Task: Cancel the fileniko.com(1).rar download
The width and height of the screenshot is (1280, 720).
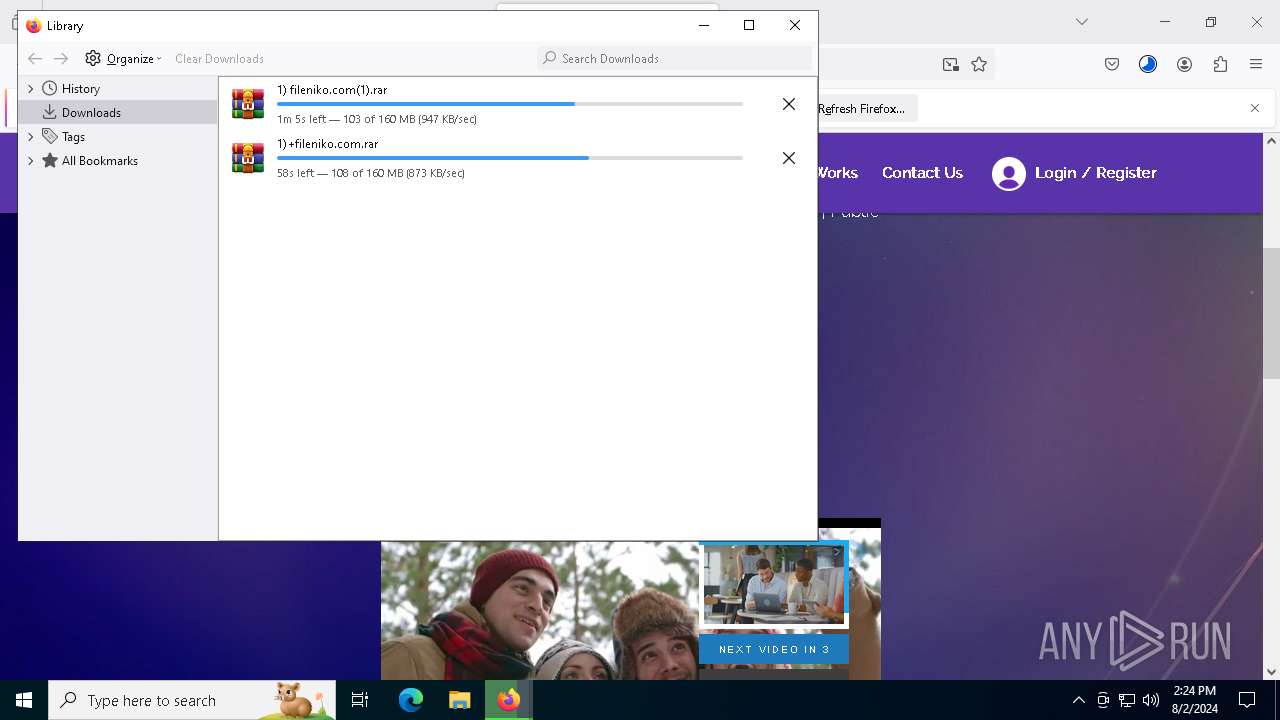Action: [x=789, y=104]
